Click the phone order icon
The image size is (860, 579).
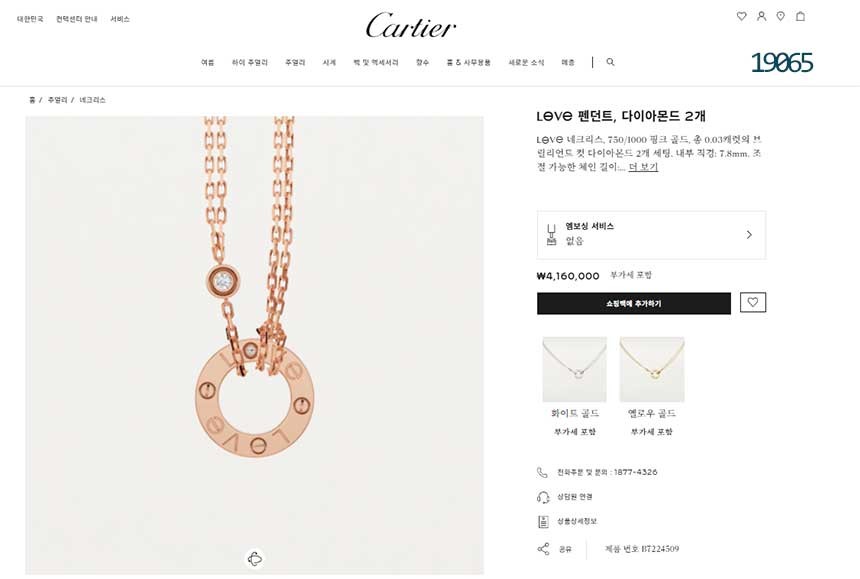pyautogui.click(x=542, y=472)
